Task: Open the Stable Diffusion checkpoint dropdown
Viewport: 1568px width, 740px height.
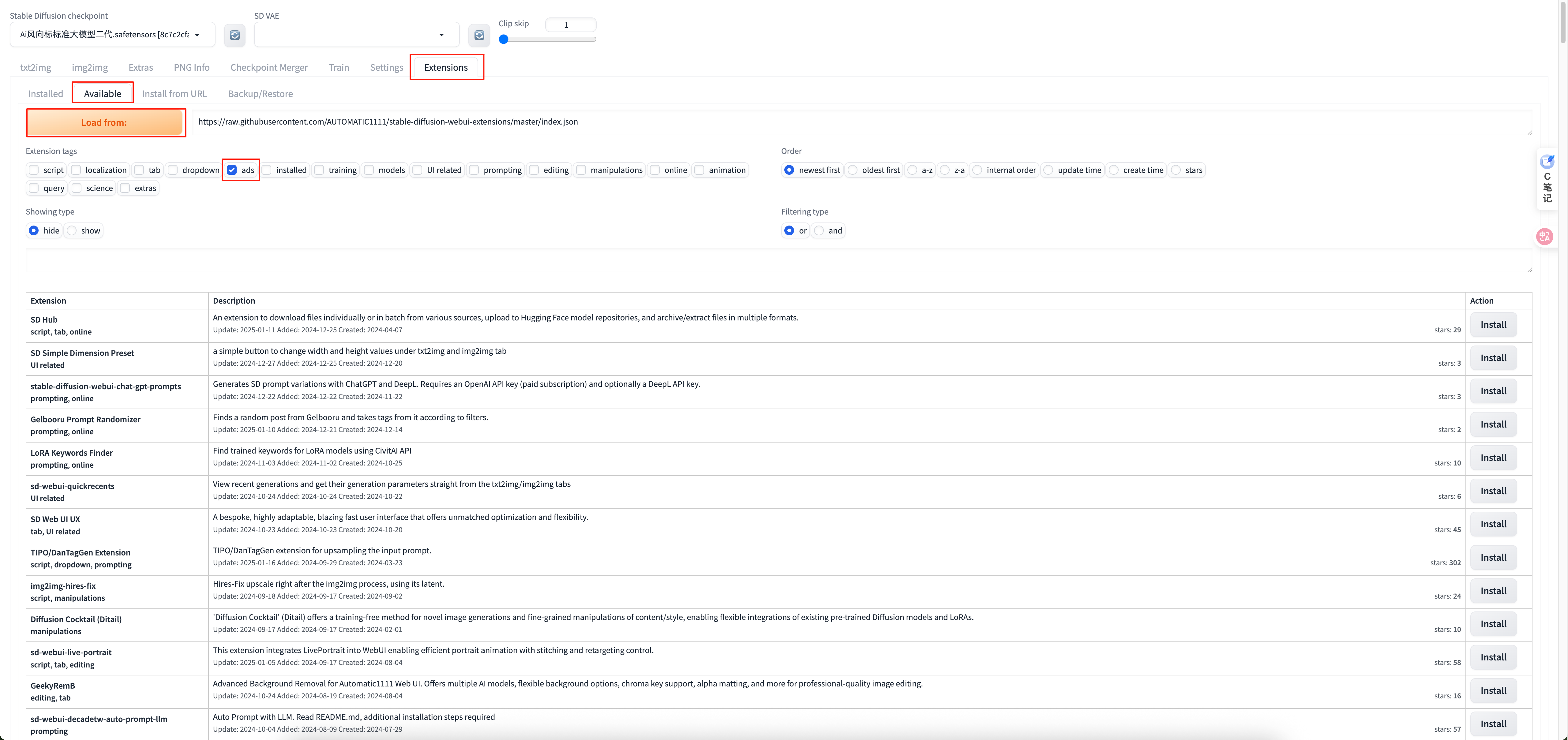Action: (113, 35)
